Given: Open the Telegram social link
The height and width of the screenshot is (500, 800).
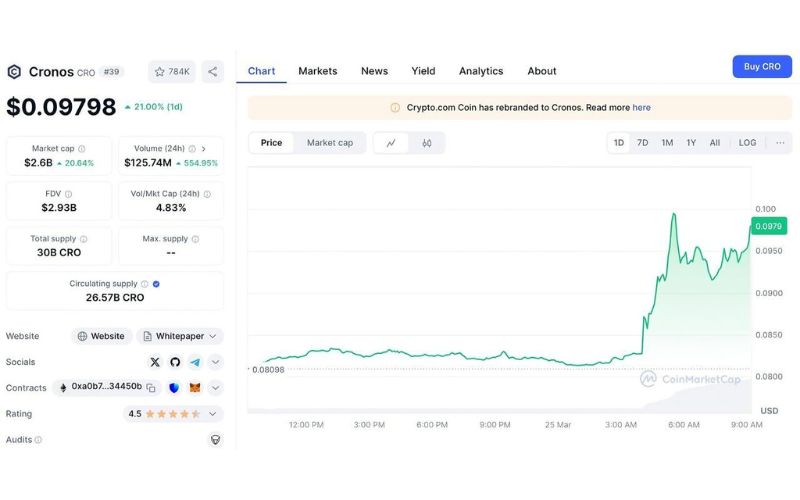Looking at the screenshot, I should point(195,362).
